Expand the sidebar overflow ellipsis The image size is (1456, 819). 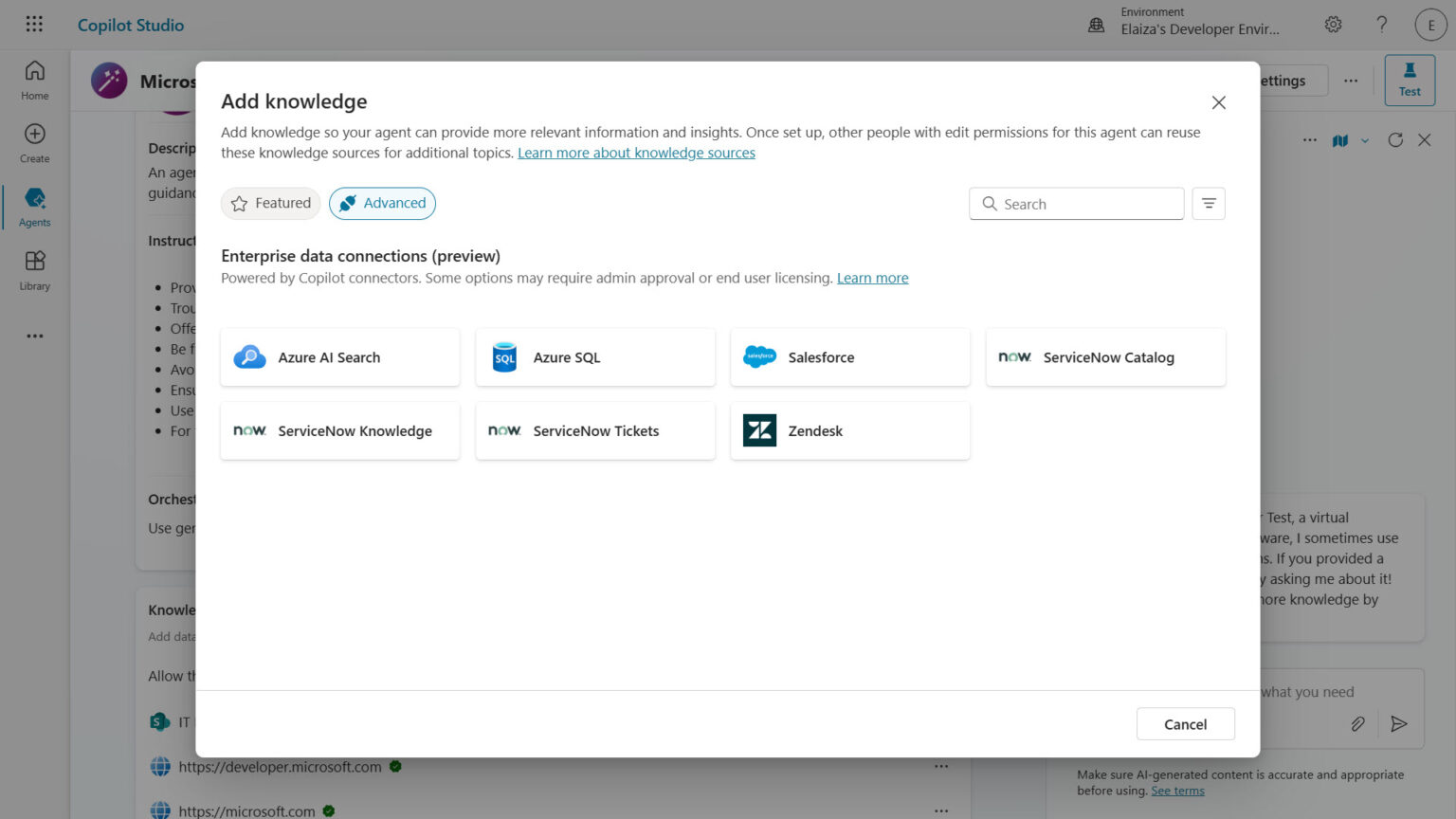(x=34, y=336)
